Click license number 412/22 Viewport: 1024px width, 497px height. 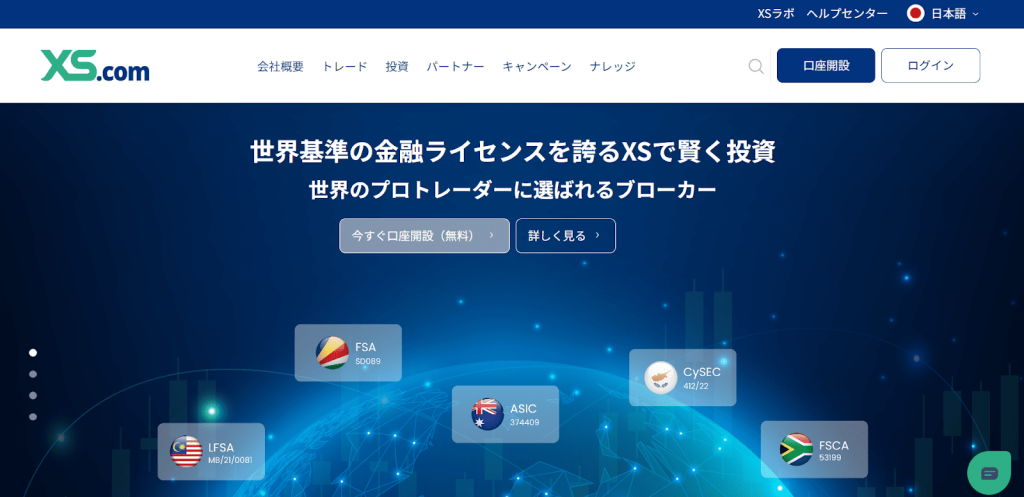pos(696,386)
